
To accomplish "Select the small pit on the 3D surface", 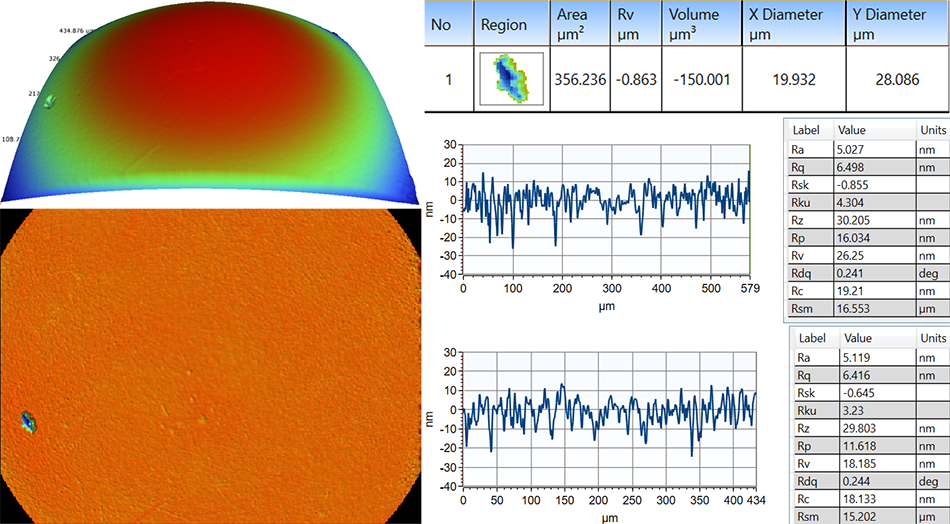I will pyautogui.click(x=54, y=98).
